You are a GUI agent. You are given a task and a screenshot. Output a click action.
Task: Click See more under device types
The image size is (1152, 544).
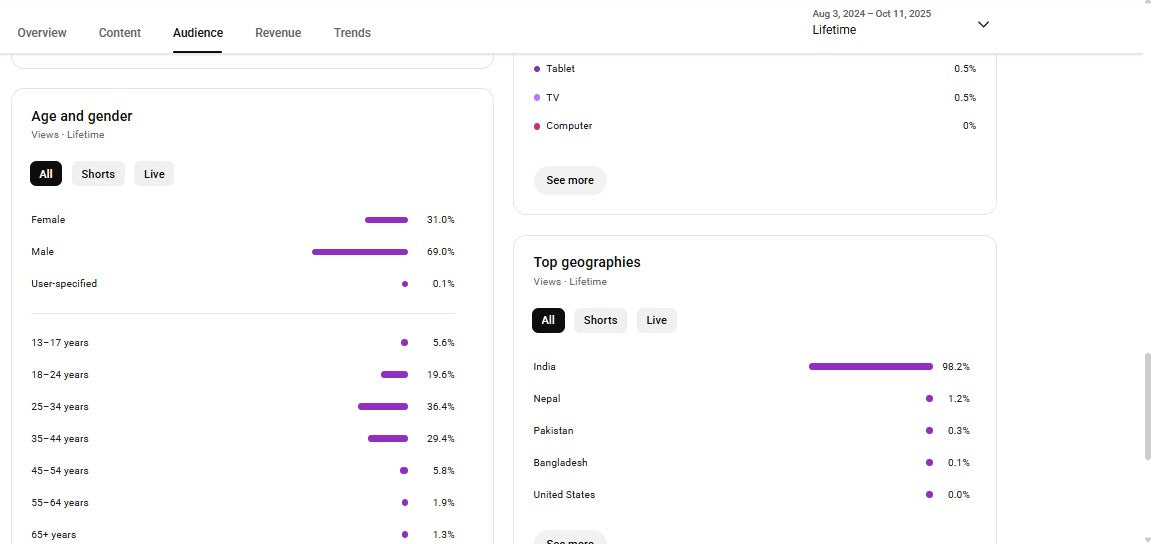(570, 180)
